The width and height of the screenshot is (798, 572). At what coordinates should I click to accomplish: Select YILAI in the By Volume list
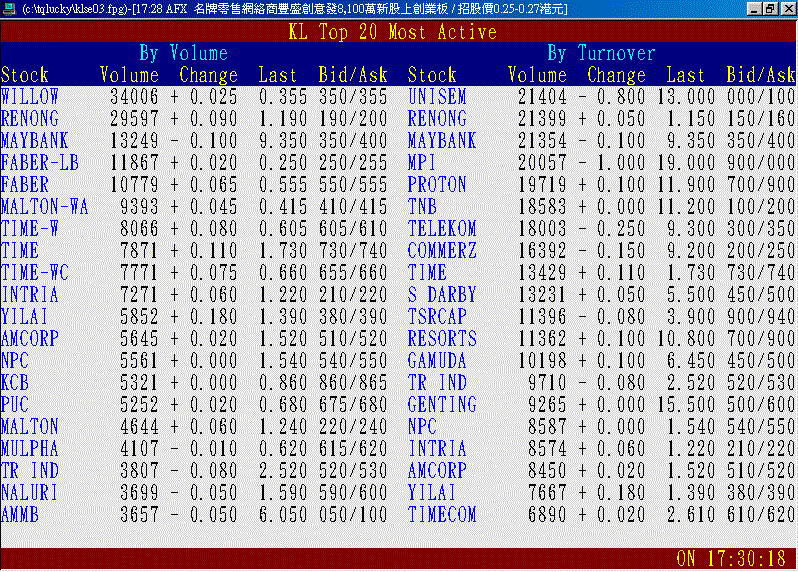coord(24,317)
